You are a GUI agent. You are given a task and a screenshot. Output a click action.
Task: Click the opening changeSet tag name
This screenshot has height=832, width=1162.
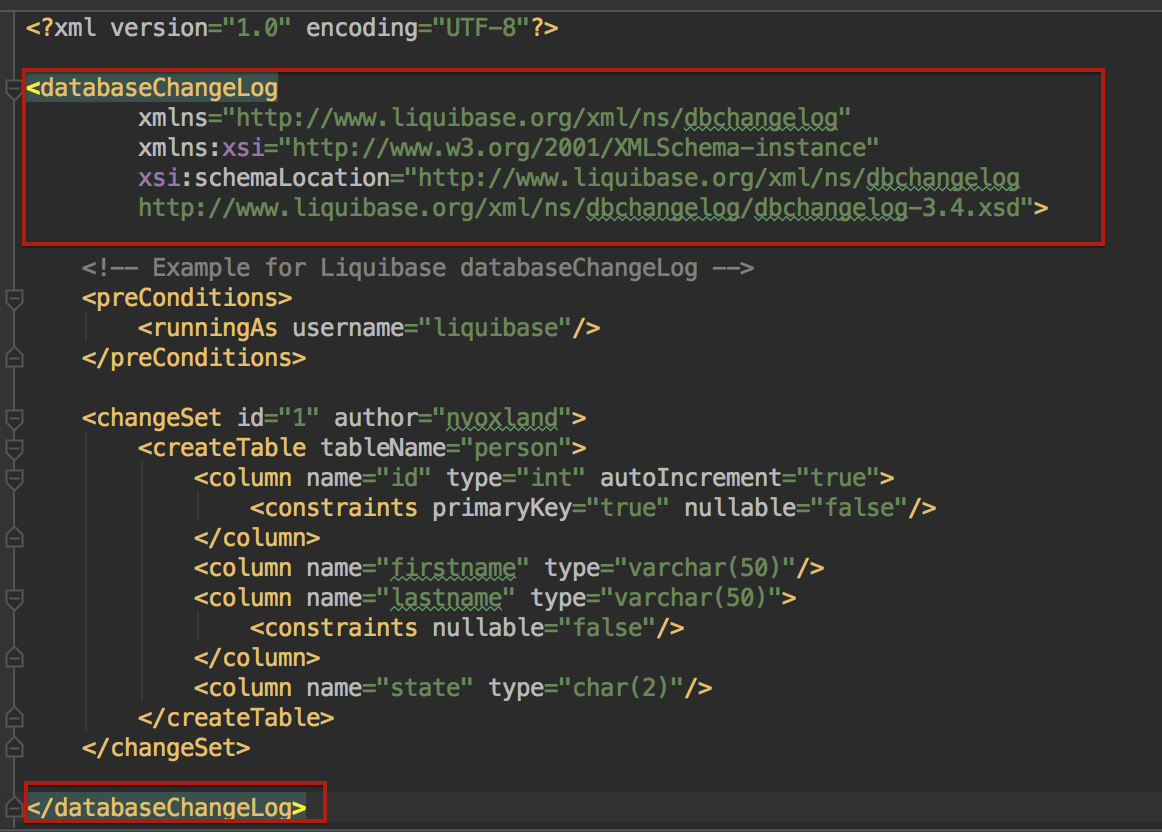click(x=159, y=418)
